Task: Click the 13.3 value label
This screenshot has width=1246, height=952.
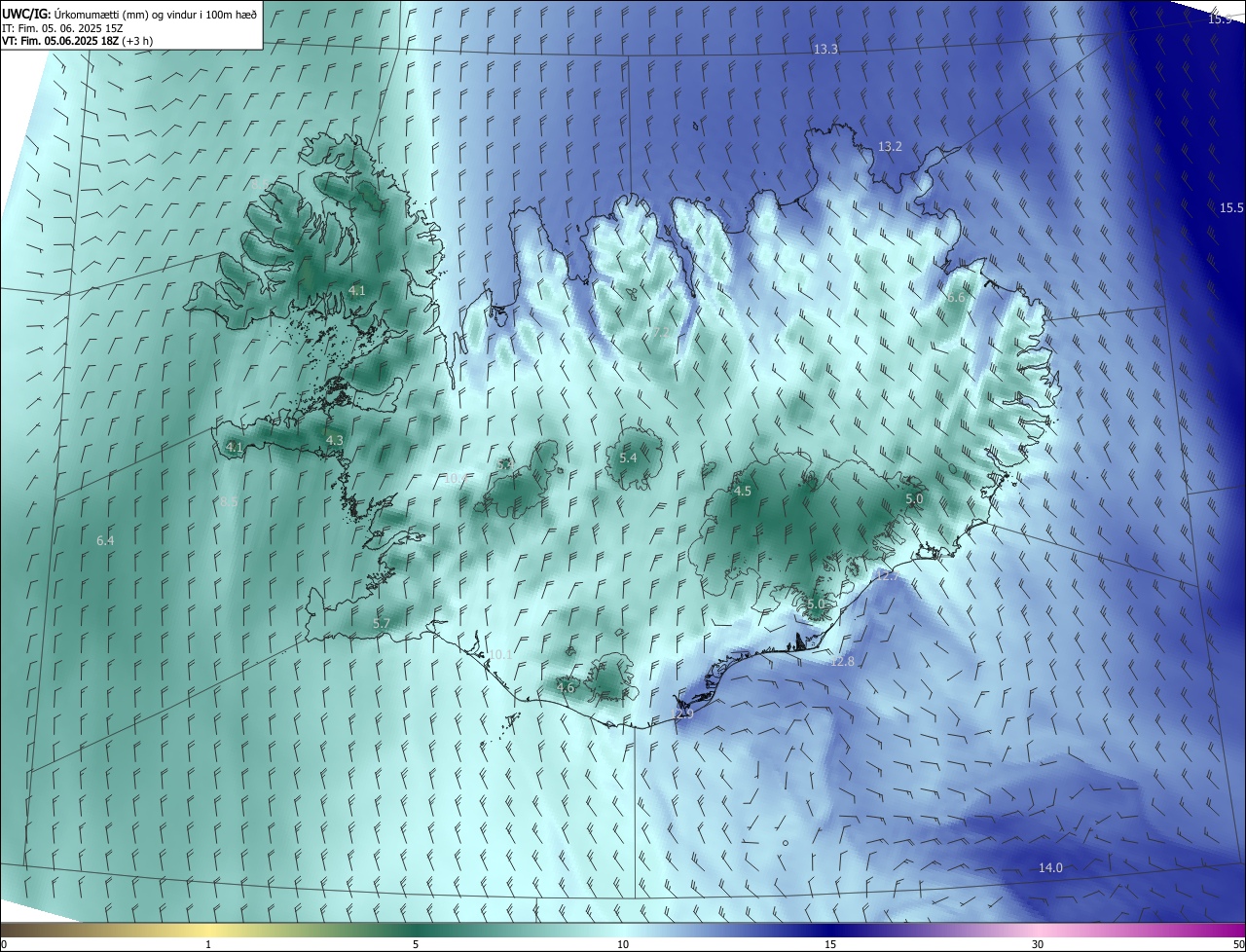Action: pos(825,49)
